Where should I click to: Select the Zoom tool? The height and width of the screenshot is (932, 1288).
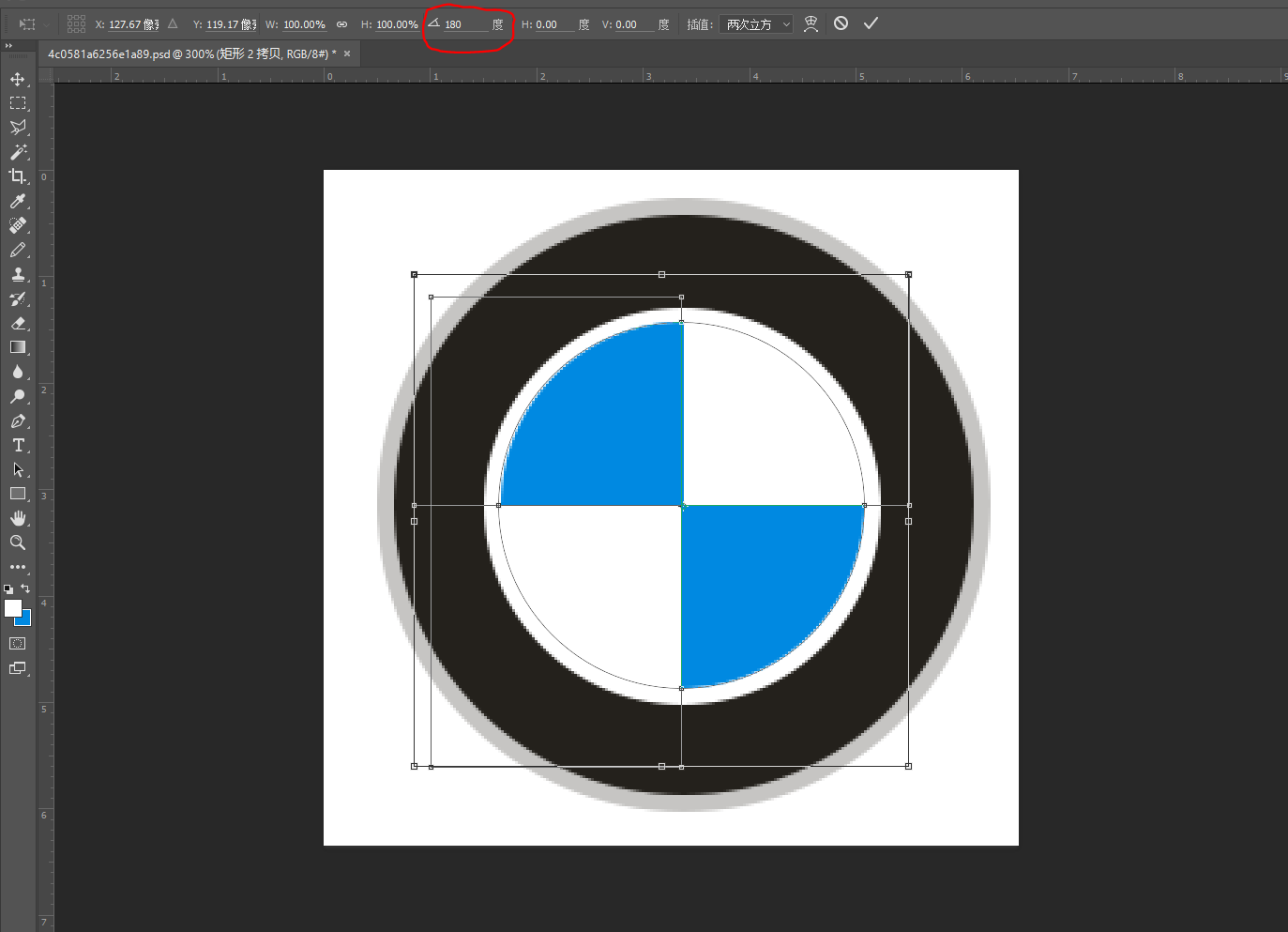18,542
